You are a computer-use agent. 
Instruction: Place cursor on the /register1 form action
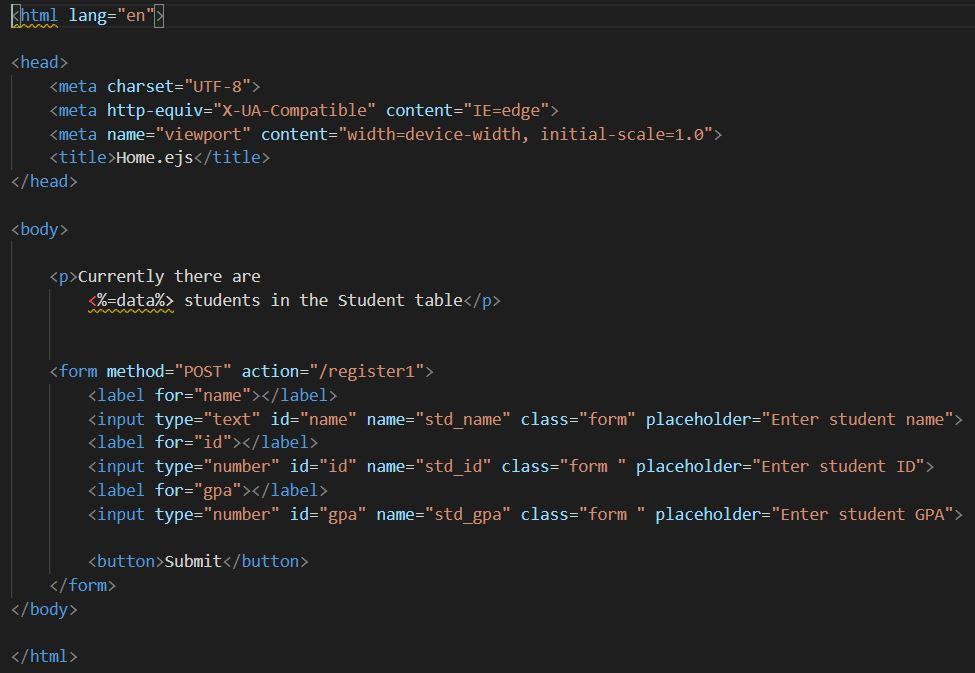pos(361,371)
